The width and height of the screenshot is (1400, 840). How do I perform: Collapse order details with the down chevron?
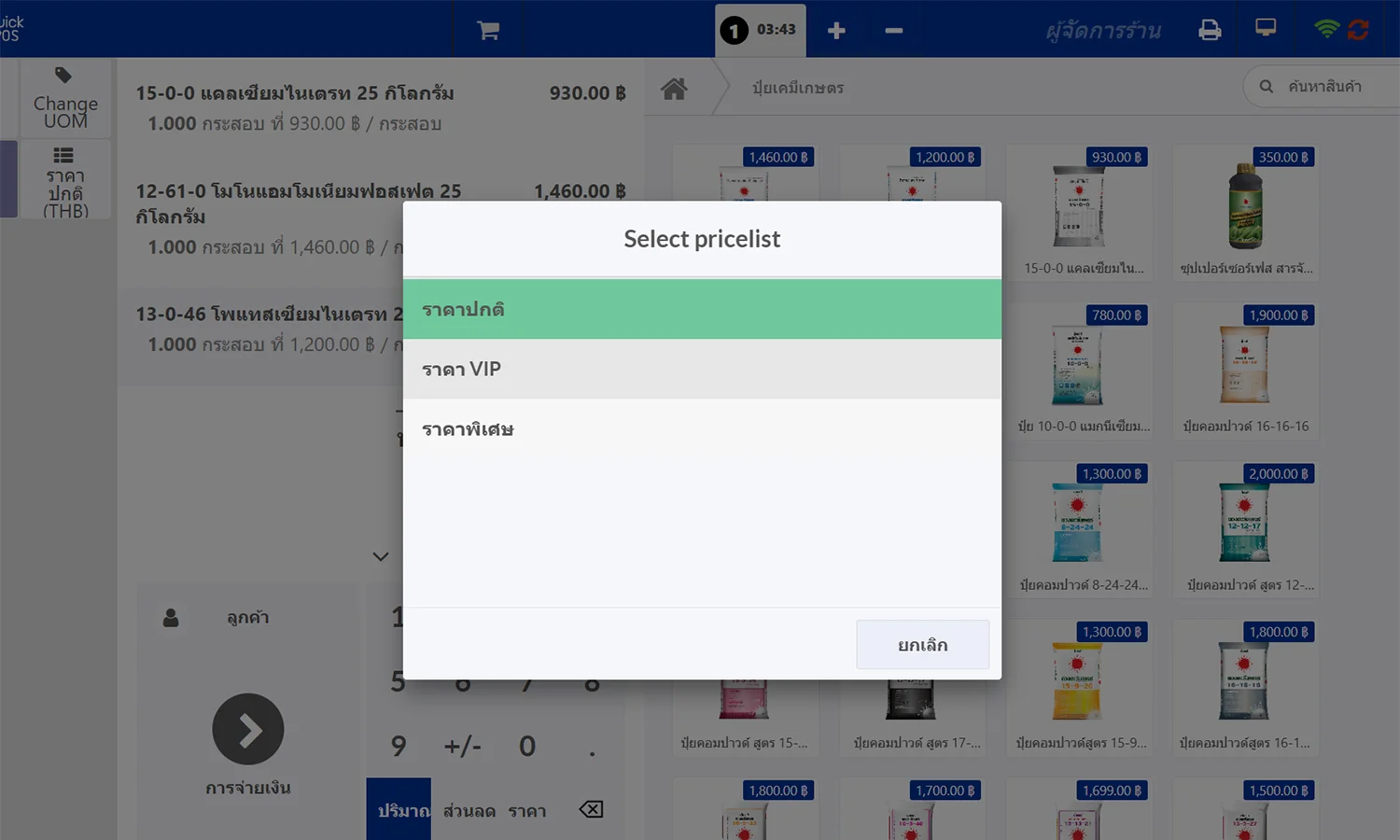[380, 555]
